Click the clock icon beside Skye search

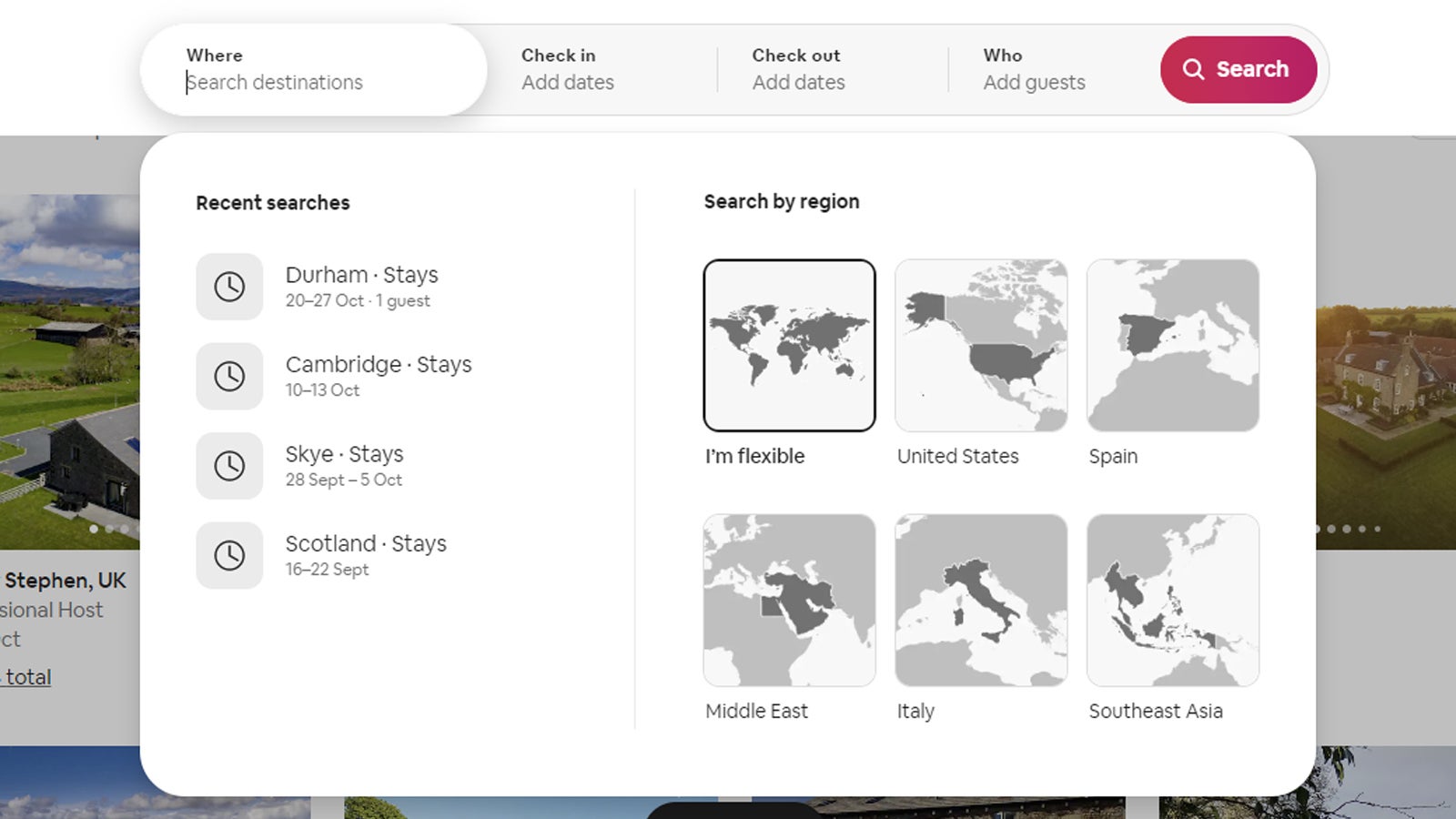[229, 465]
